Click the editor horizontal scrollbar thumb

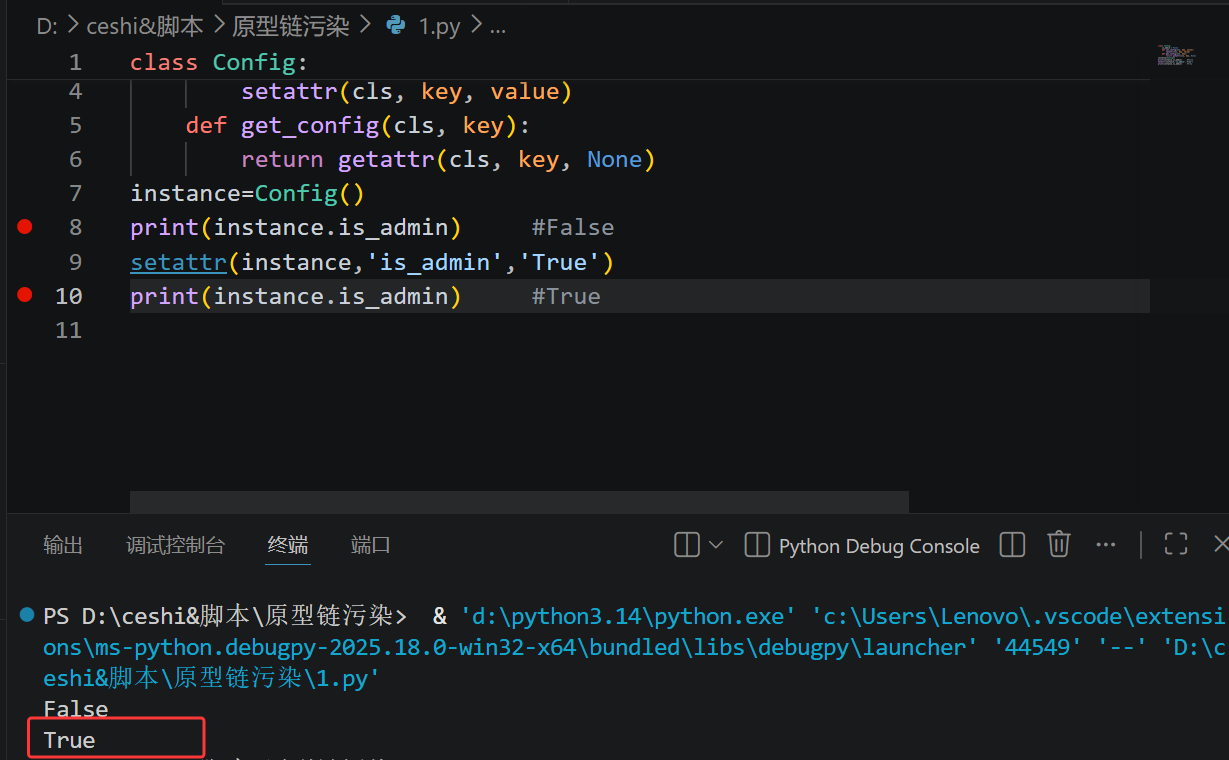pos(519,502)
